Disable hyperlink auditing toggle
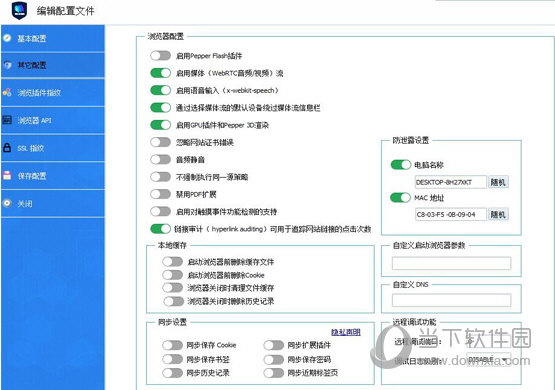This screenshot has height=390, width=555. pos(160,229)
